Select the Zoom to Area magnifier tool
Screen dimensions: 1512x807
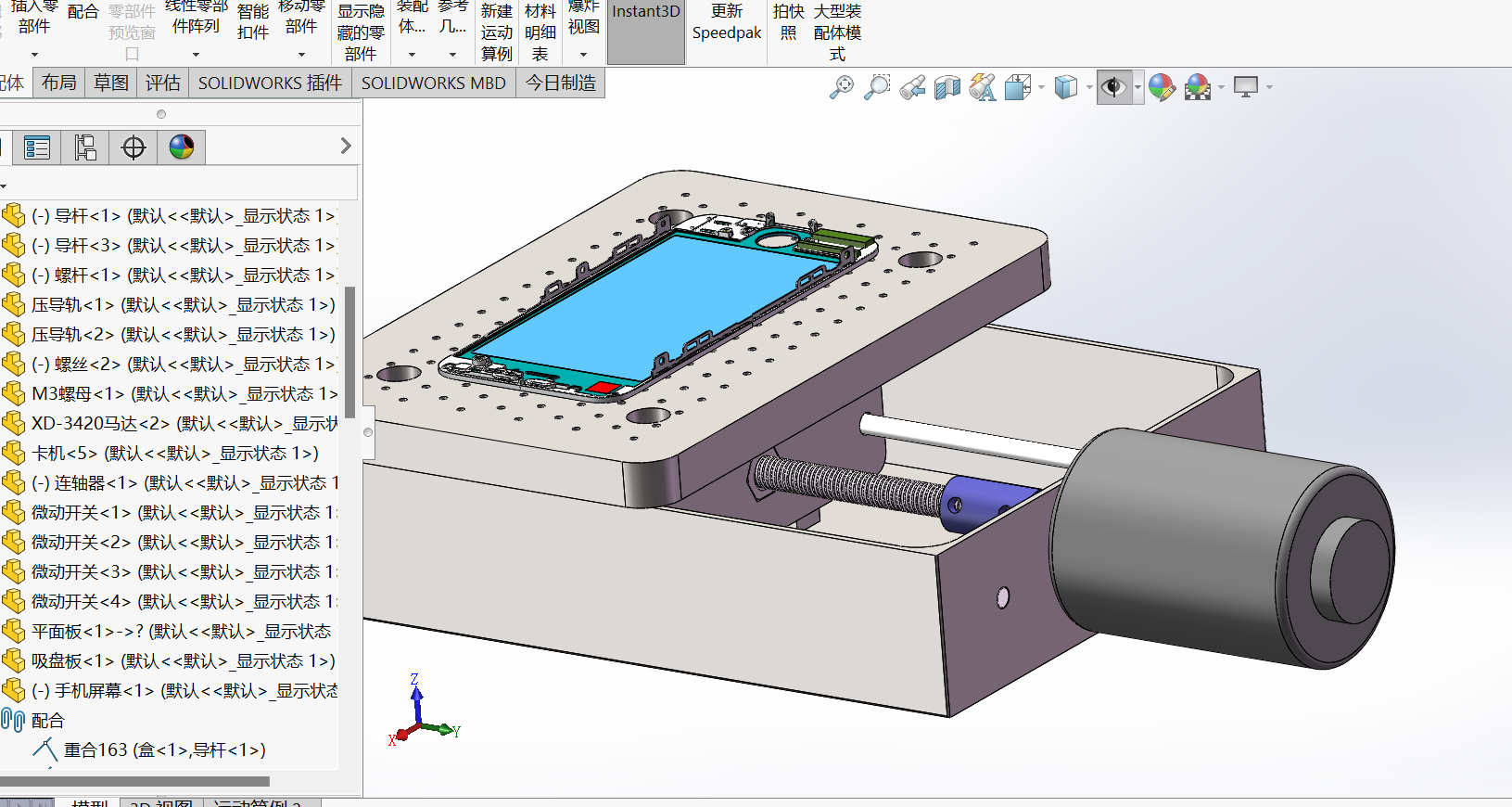[876, 87]
